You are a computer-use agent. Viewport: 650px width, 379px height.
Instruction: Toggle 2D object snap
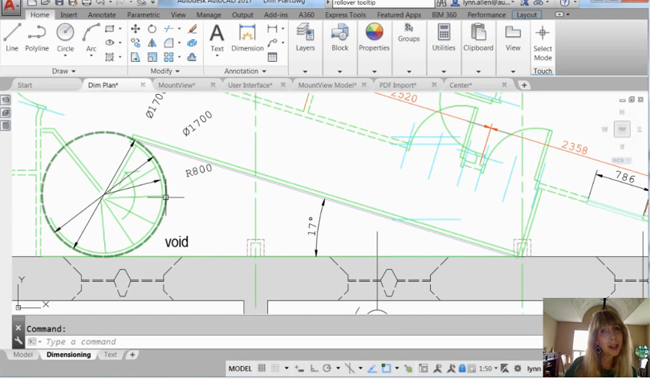pyautogui.click(x=386, y=368)
